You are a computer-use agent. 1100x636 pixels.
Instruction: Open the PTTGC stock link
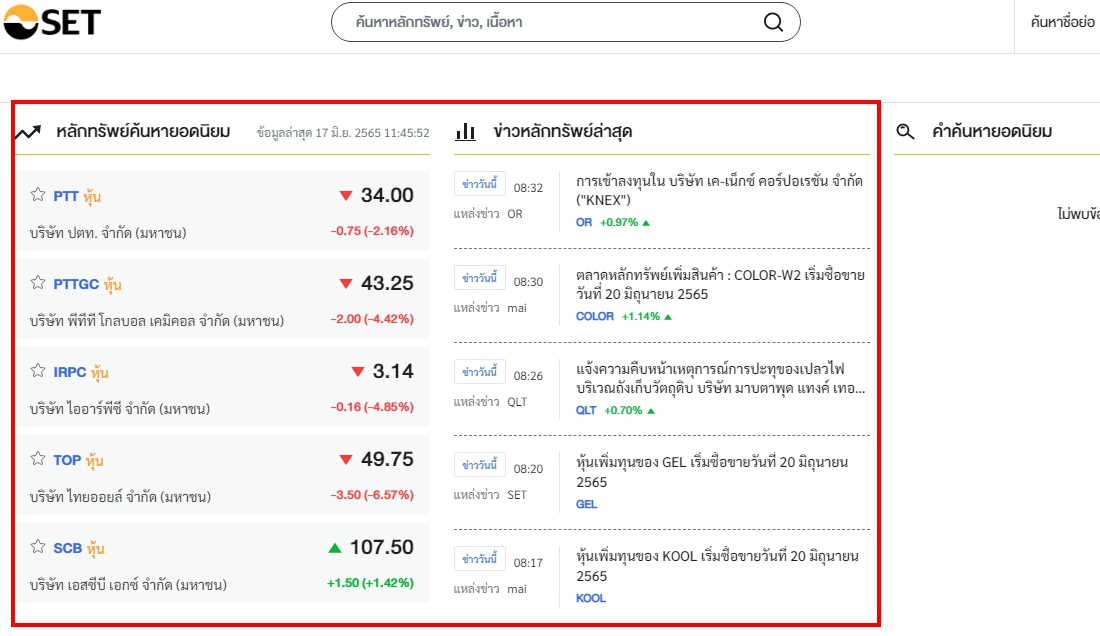pos(76,284)
